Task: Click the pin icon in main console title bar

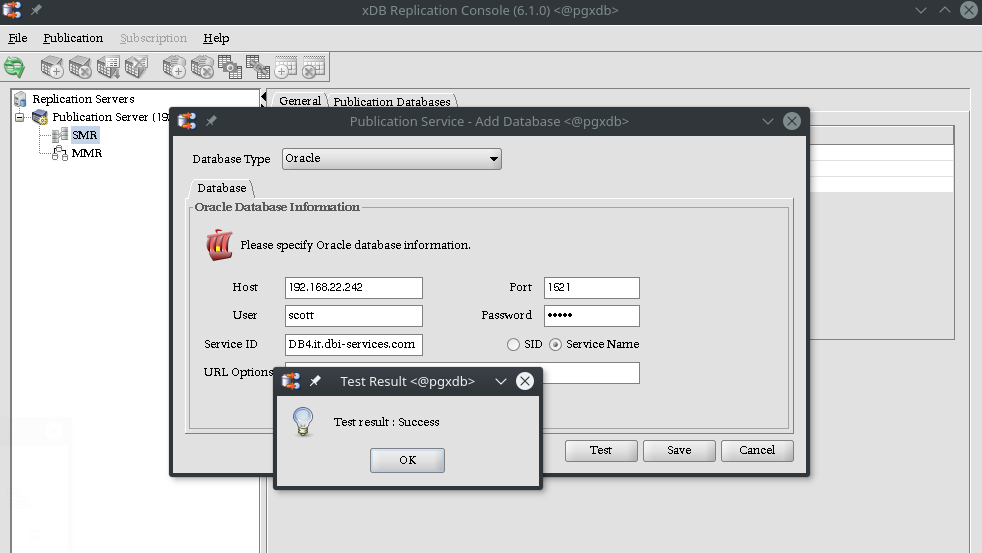Action: coord(36,10)
